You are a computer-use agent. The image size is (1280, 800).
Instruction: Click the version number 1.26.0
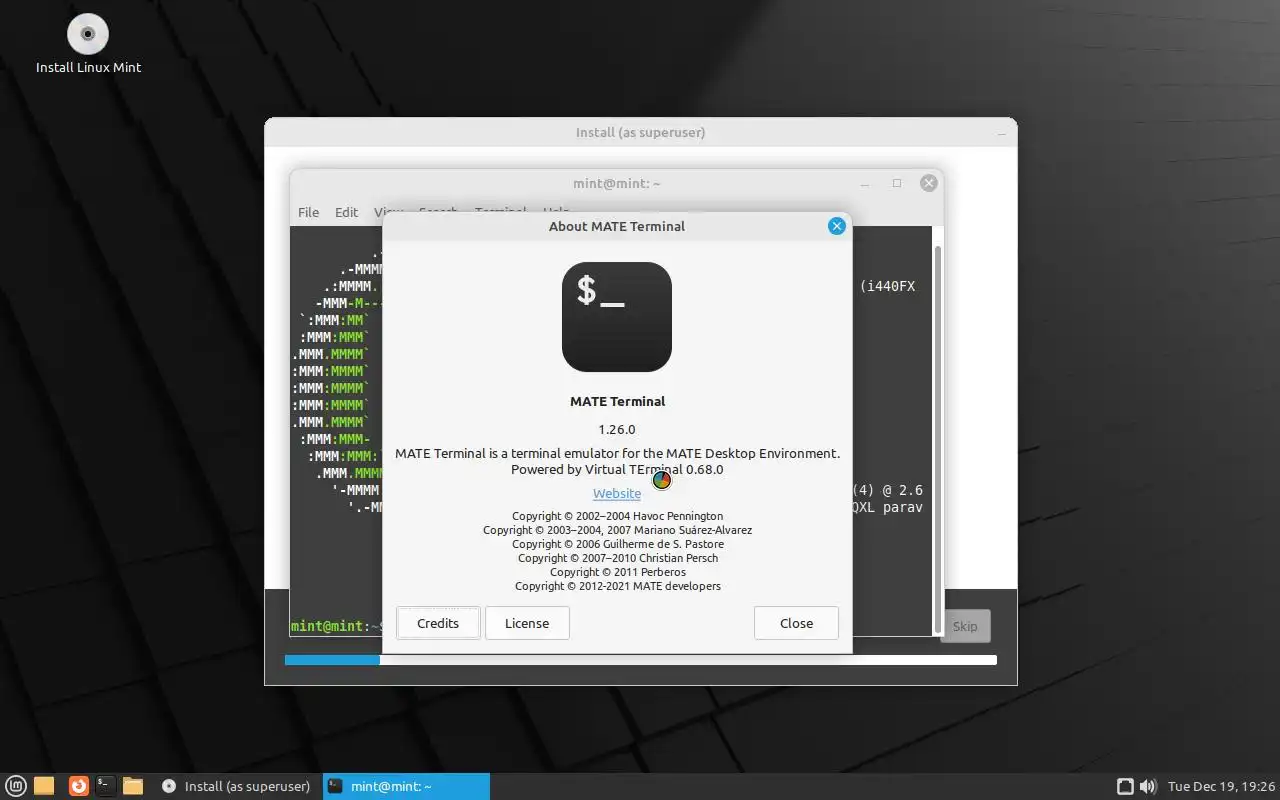pyautogui.click(x=617, y=429)
